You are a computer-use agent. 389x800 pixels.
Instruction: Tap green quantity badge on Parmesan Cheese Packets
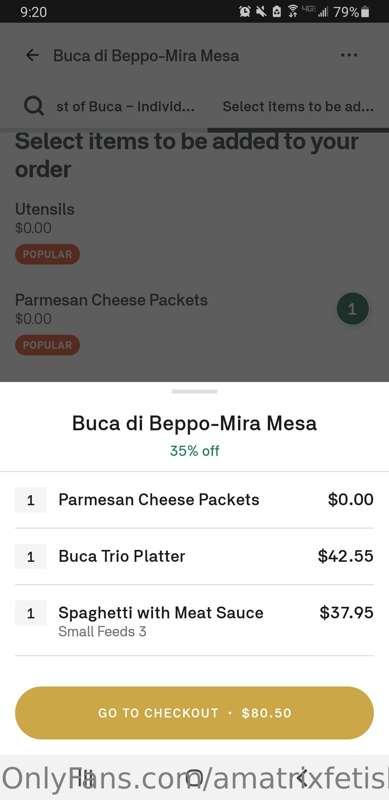[x=353, y=309]
